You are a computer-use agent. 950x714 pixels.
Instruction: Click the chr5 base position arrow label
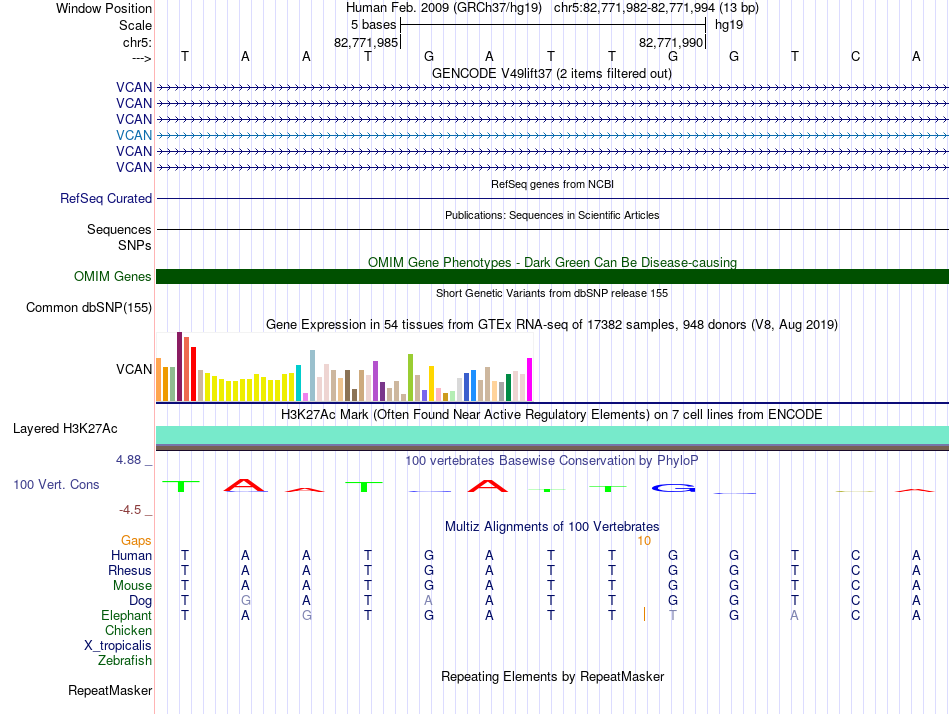pos(142,58)
